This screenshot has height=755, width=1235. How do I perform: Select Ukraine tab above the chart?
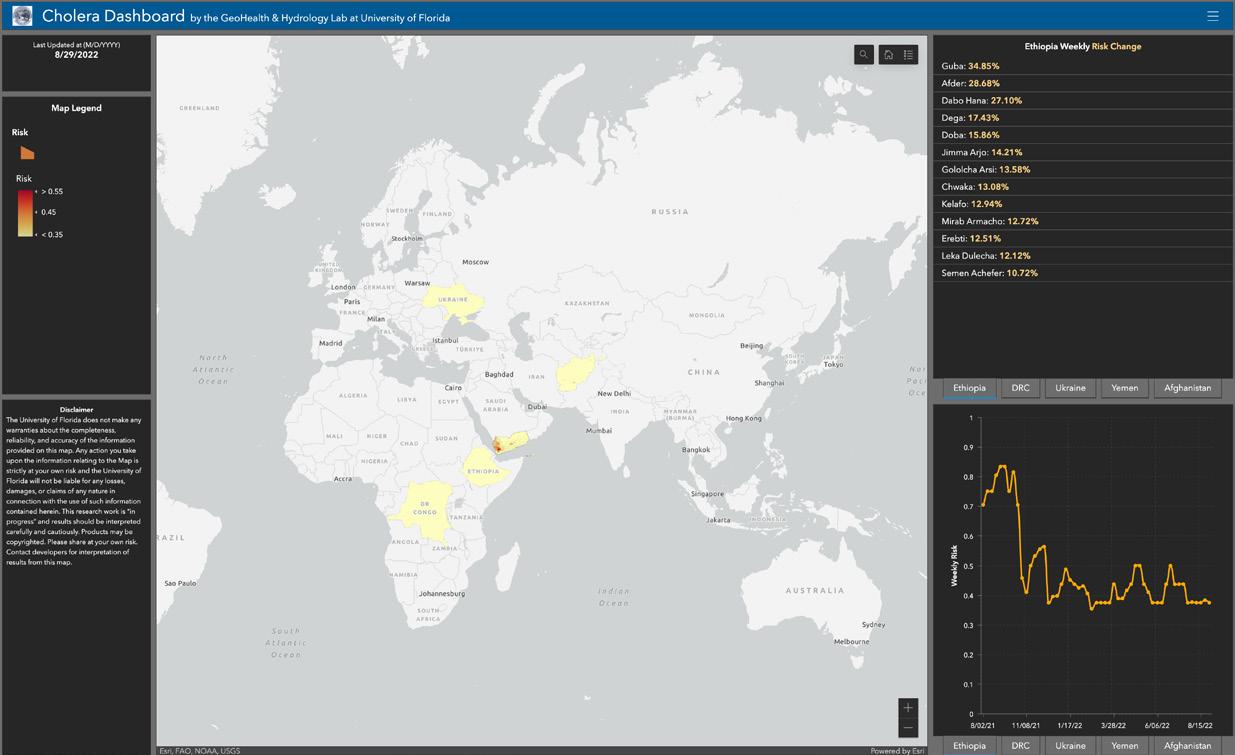tap(1070, 388)
